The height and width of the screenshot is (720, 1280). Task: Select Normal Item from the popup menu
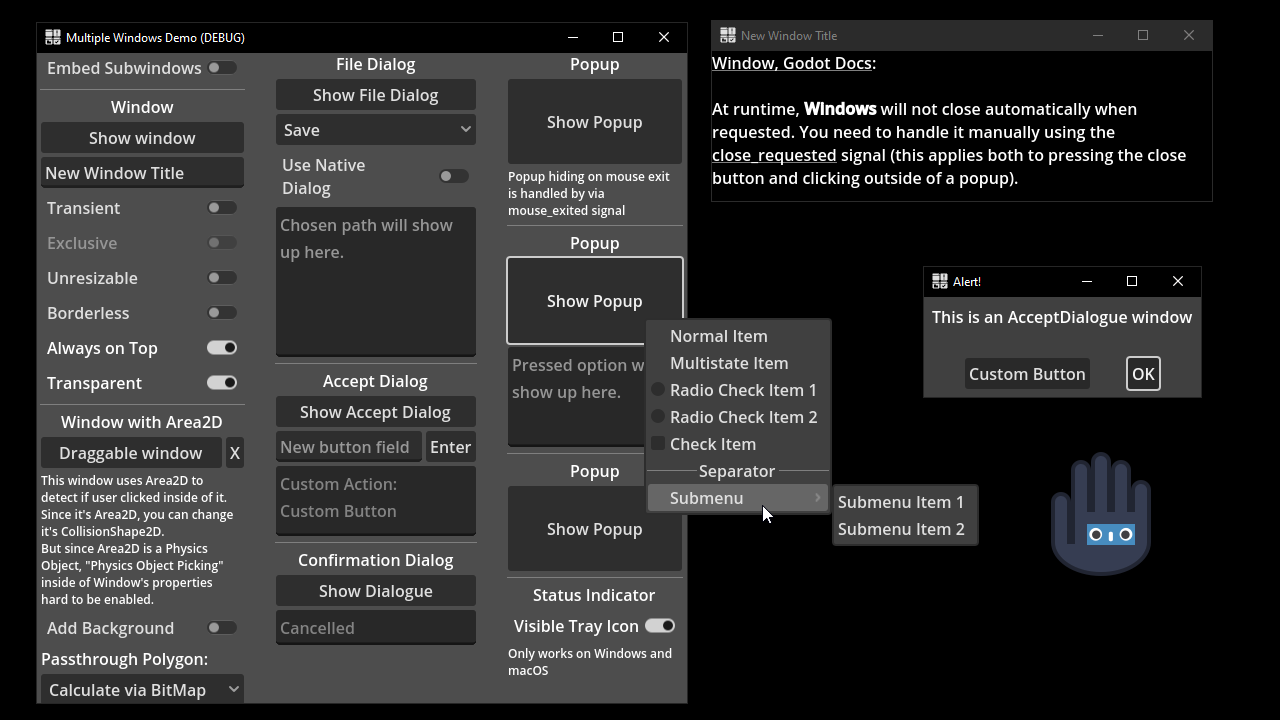click(x=718, y=336)
